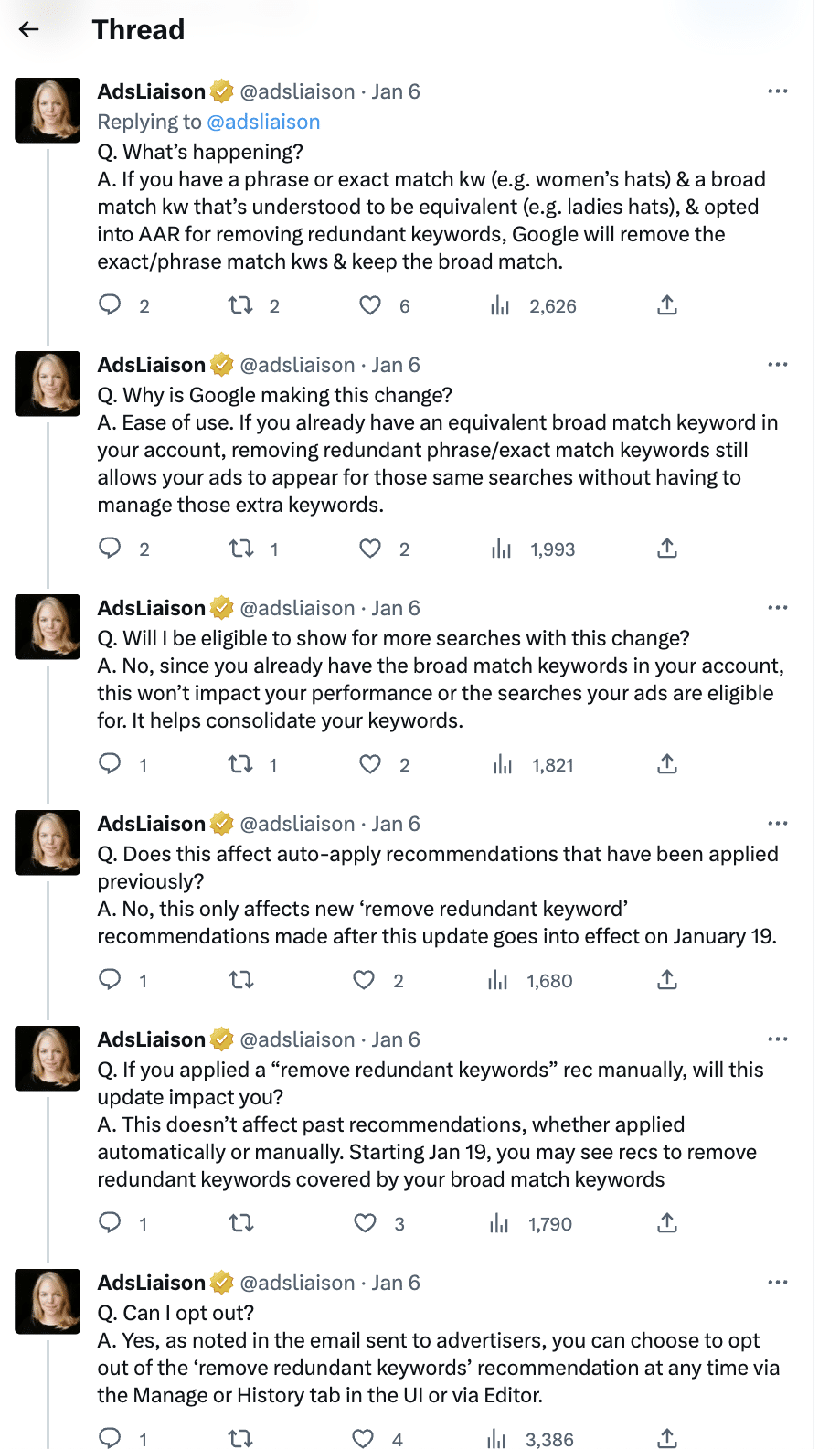Like the tweet about removing redundant keywords eligibility
The width and height of the screenshot is (840, 1449).
point(371,764)
